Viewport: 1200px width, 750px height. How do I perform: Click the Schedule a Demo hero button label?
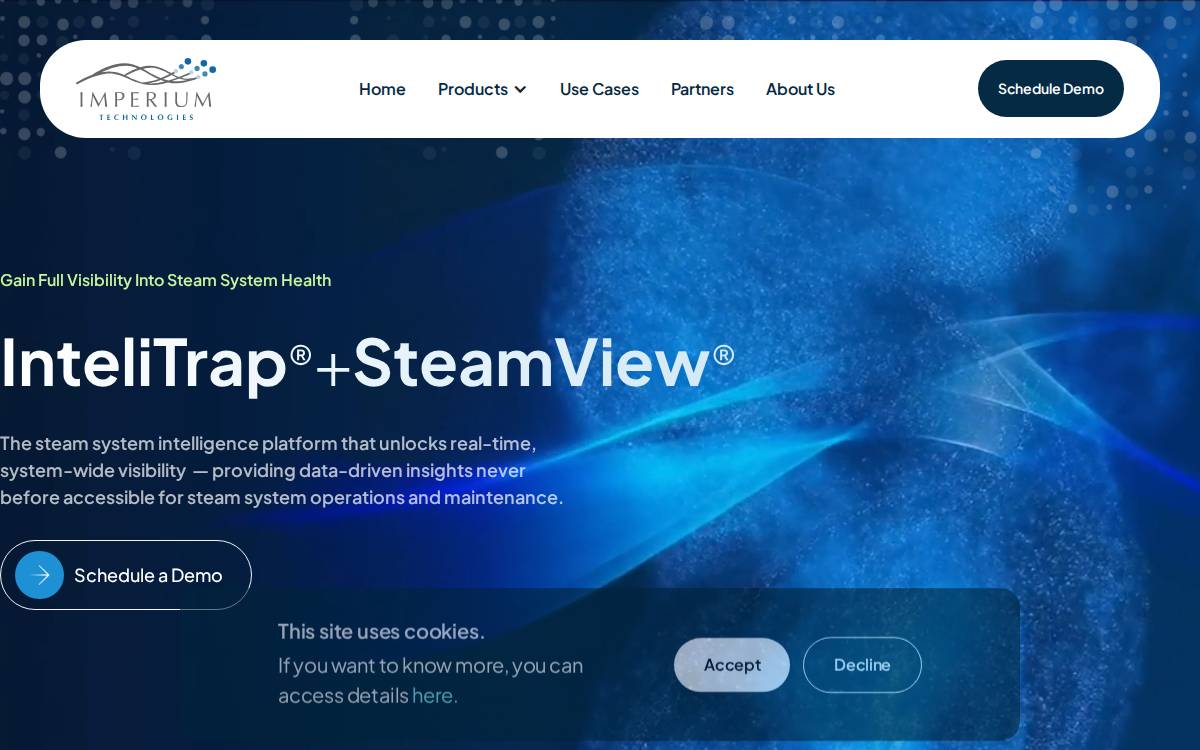pyautogui.click(x=148, y=575)
